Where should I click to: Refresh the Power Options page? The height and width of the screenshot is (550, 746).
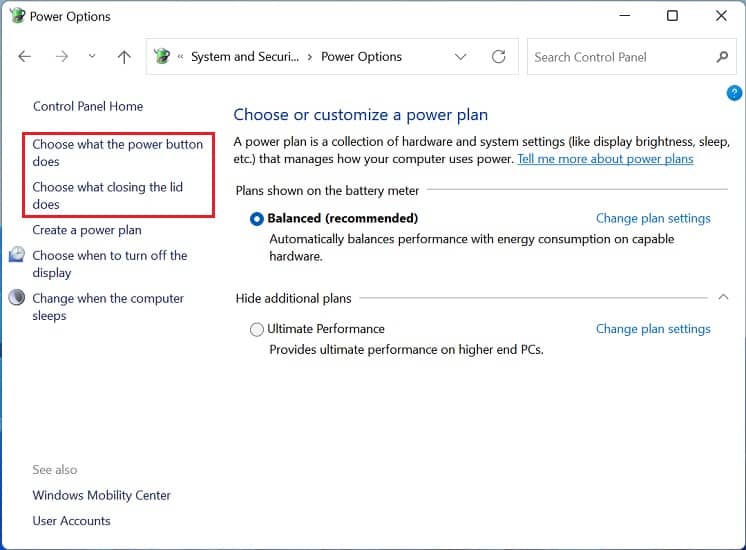[x=499, y=57]
